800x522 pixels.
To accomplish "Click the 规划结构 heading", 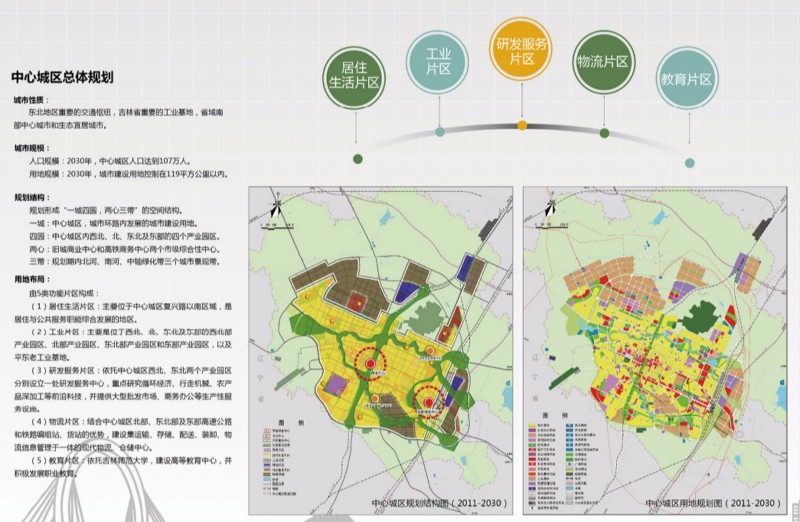I will coord(29,198).
